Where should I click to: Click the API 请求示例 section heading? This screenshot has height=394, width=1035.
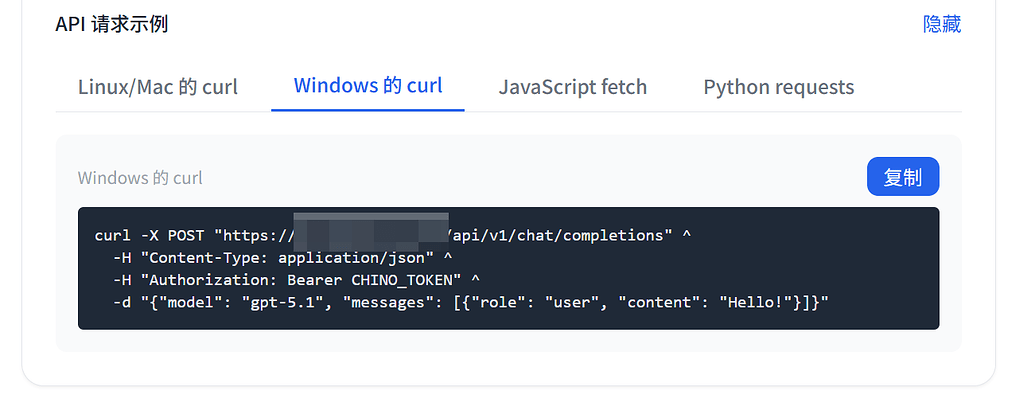pyautogui.click(x=112, y=24)
